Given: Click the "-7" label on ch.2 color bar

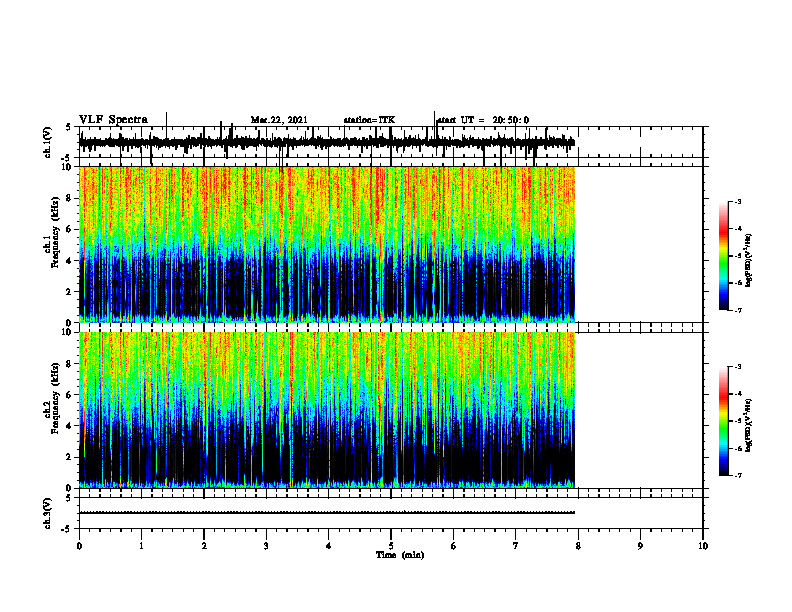Looking at the screenshot, I should [737, 476].
